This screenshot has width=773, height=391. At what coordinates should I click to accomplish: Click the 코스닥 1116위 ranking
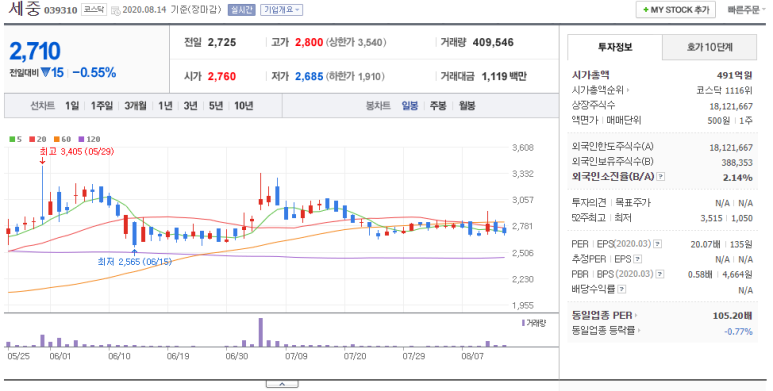(x=724, y=90)
